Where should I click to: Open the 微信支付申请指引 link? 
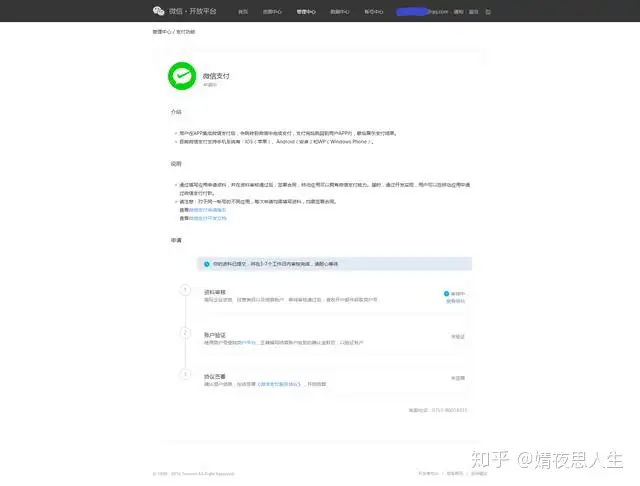[207, 210]
